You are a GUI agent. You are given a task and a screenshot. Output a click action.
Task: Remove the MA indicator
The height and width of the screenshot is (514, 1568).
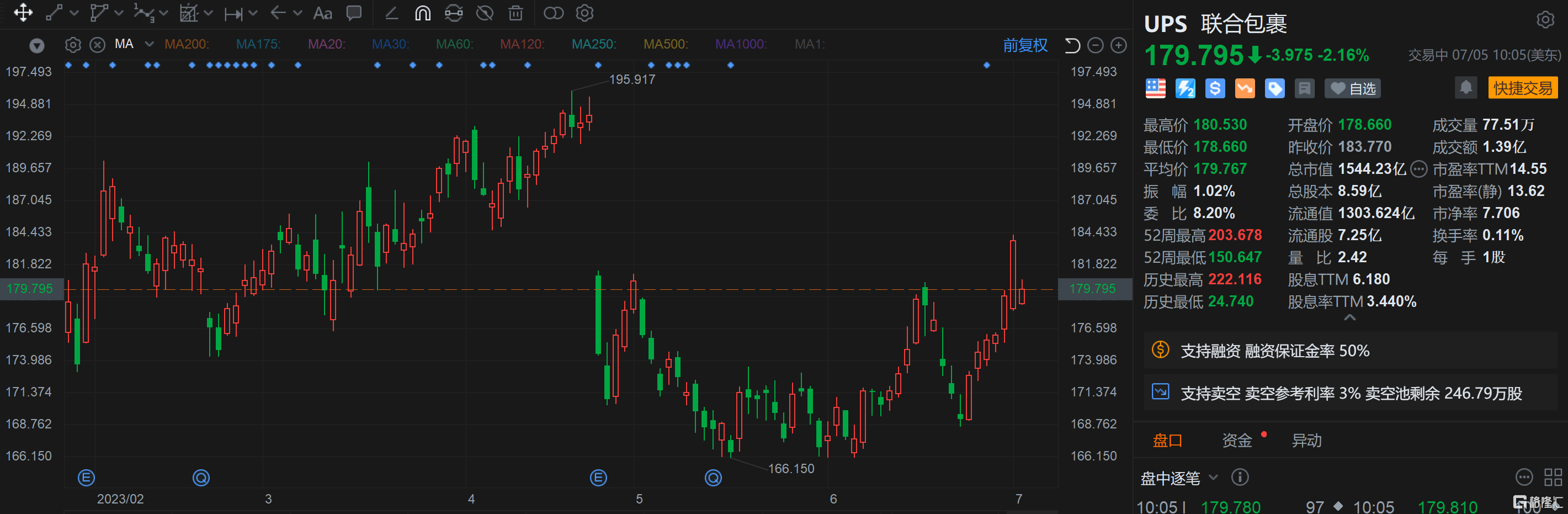97,45
